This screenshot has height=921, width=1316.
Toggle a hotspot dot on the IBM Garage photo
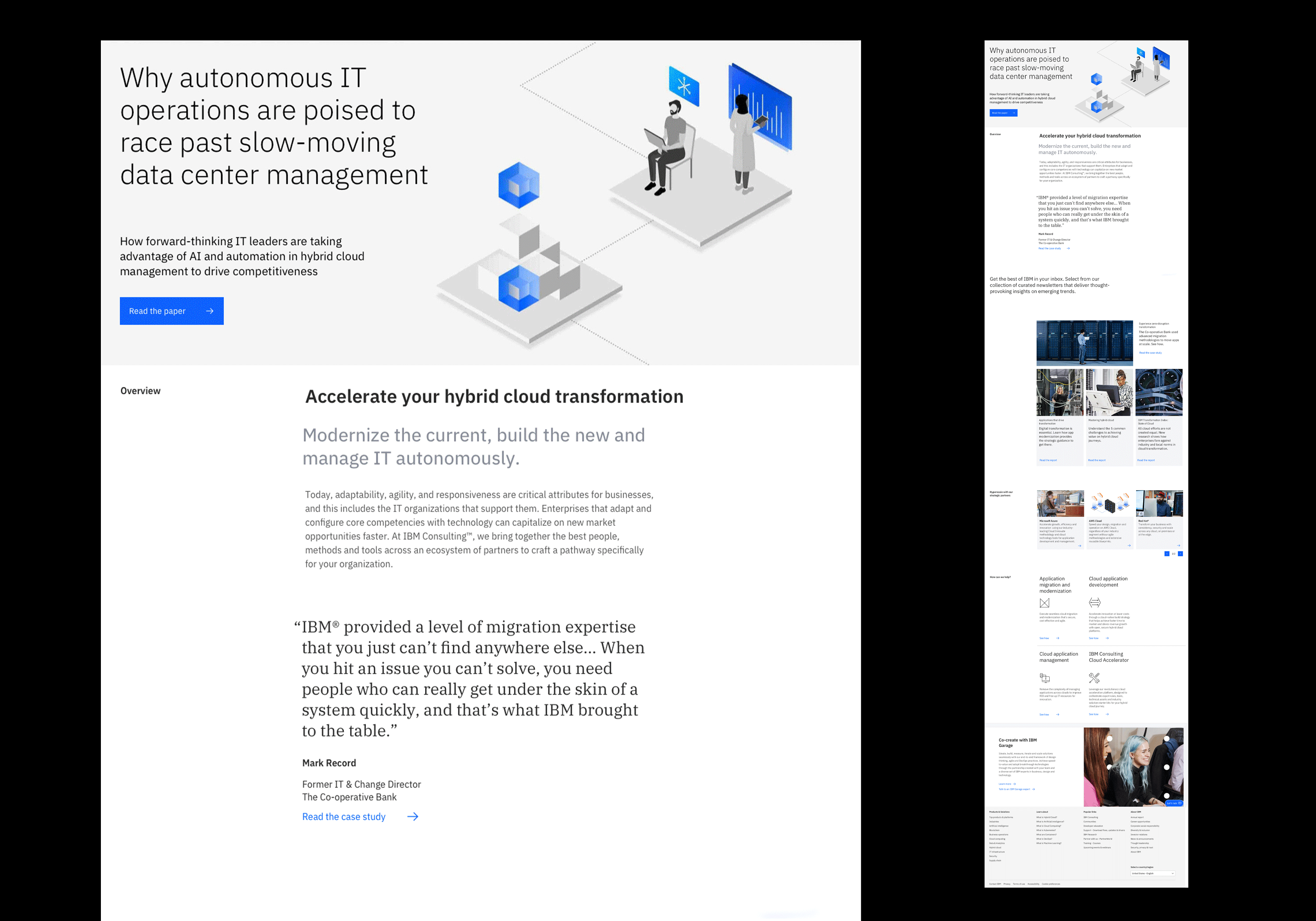(x=1109, y=768)
